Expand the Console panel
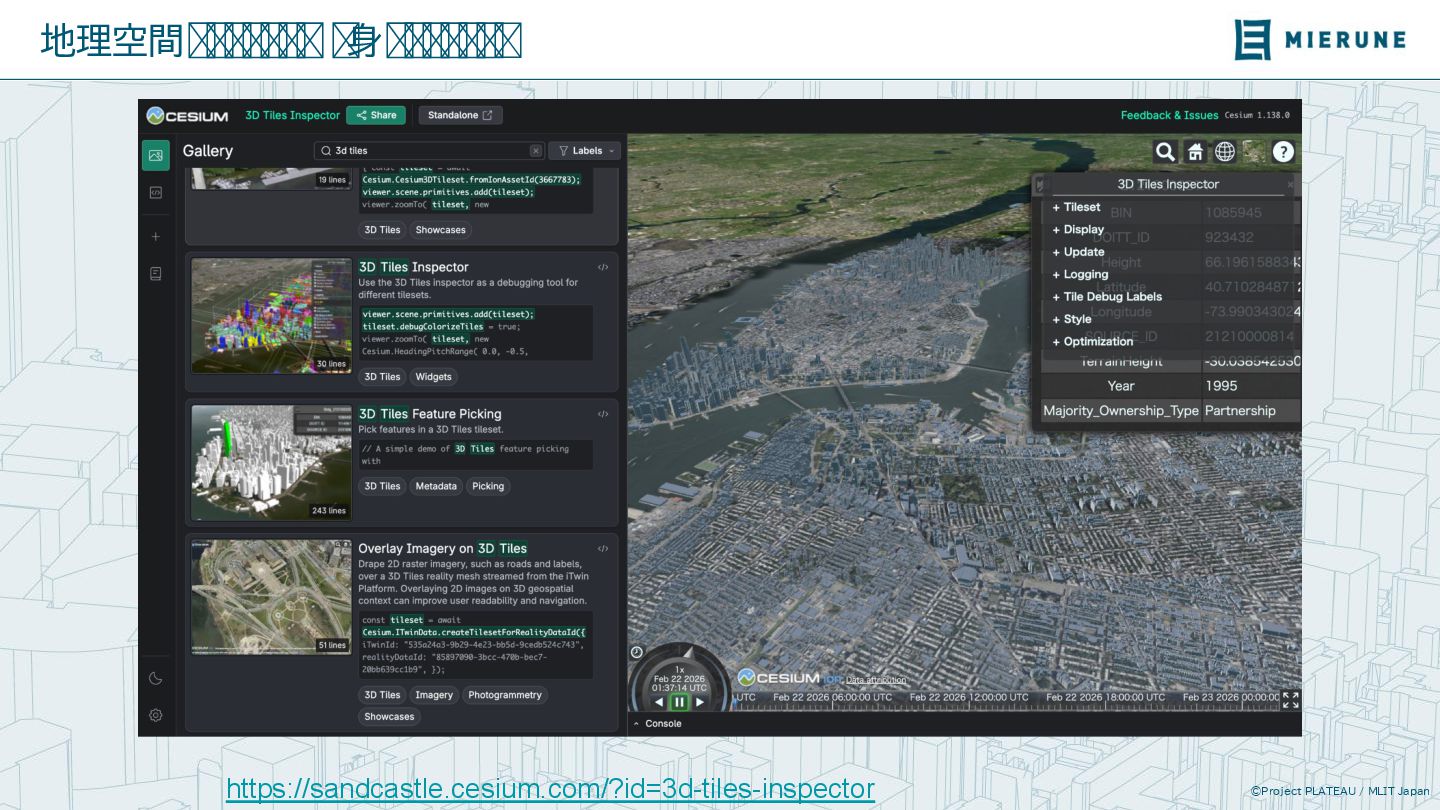Image resolution: width=1440 pixels, height=810 pixels. [658, 723]
